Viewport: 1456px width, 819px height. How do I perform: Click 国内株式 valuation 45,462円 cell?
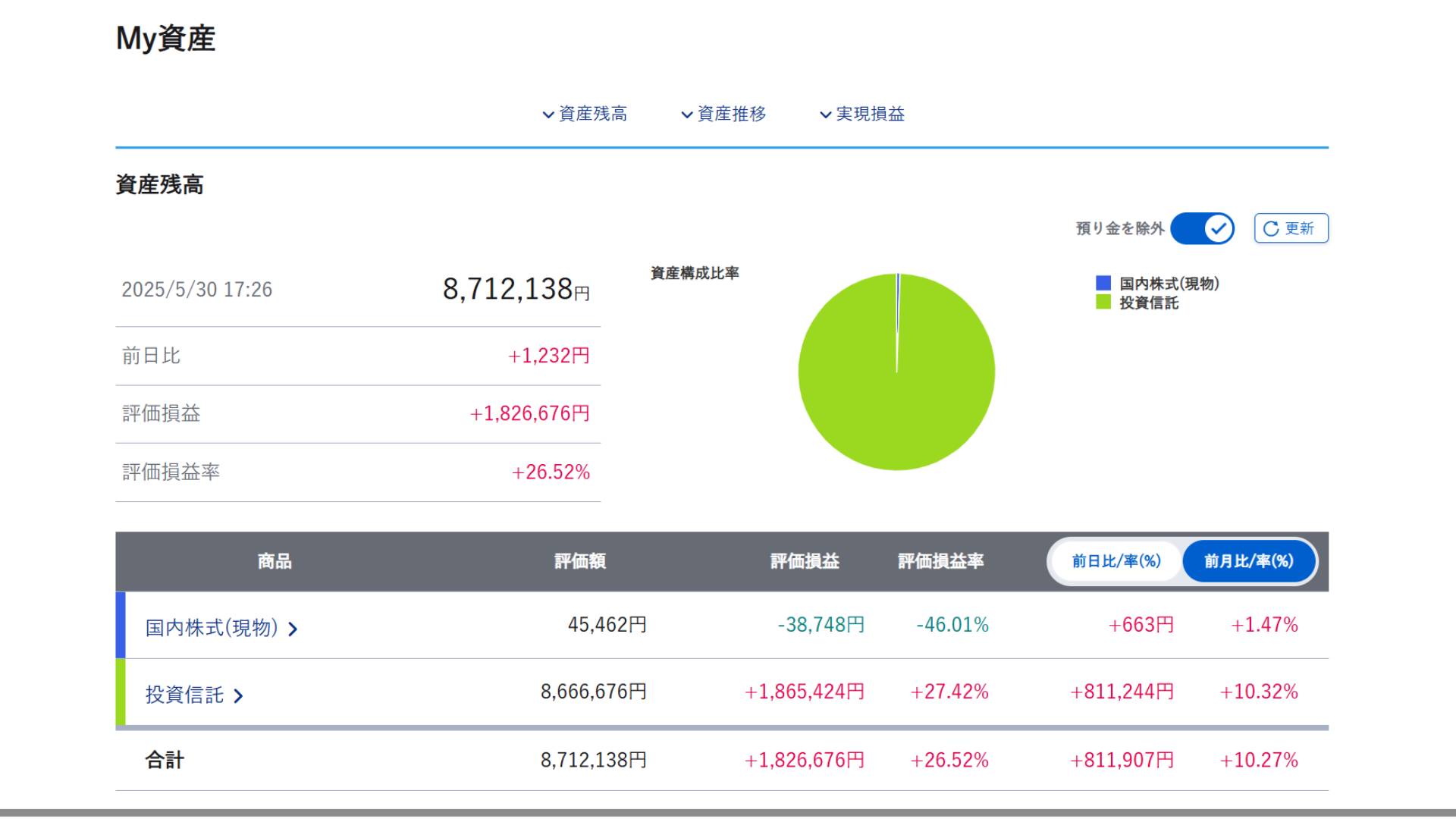(x=607, y=625)
